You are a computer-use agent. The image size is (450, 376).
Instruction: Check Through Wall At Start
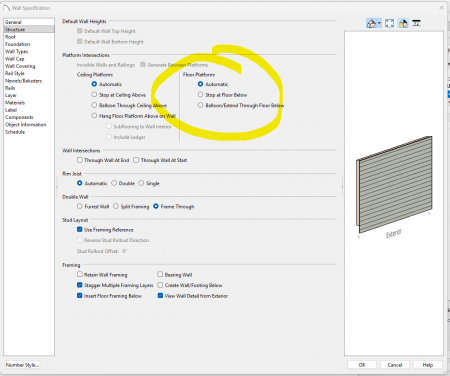[136, 160]
